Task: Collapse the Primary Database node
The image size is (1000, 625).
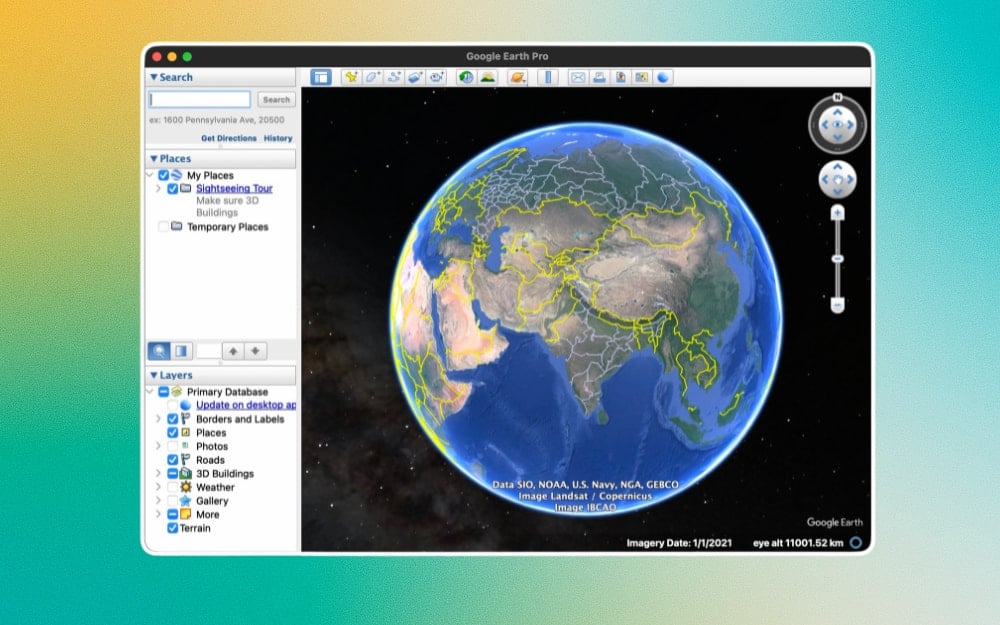Action: point(150,392)
